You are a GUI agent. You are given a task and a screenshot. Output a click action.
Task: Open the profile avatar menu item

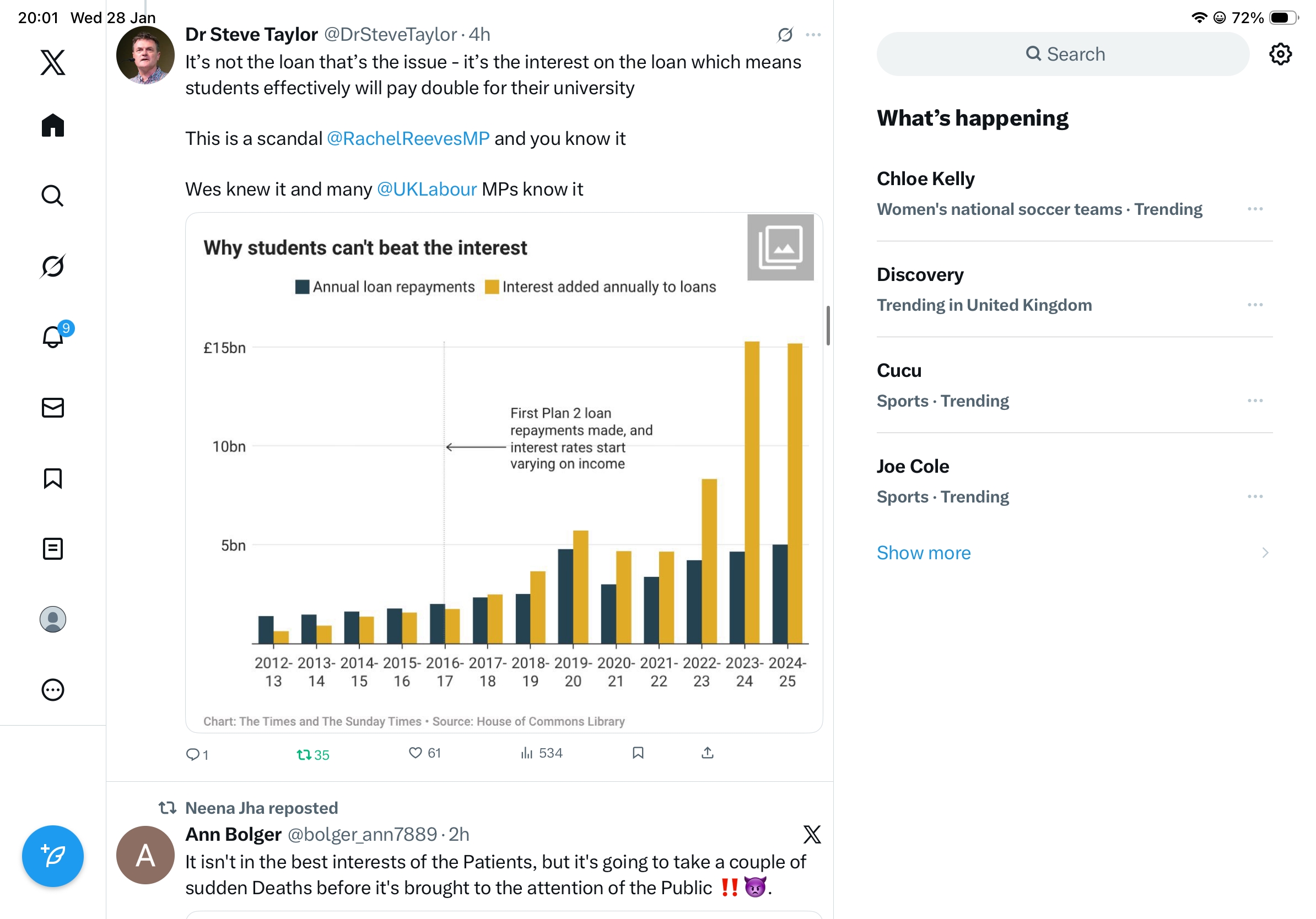[53, 619]
